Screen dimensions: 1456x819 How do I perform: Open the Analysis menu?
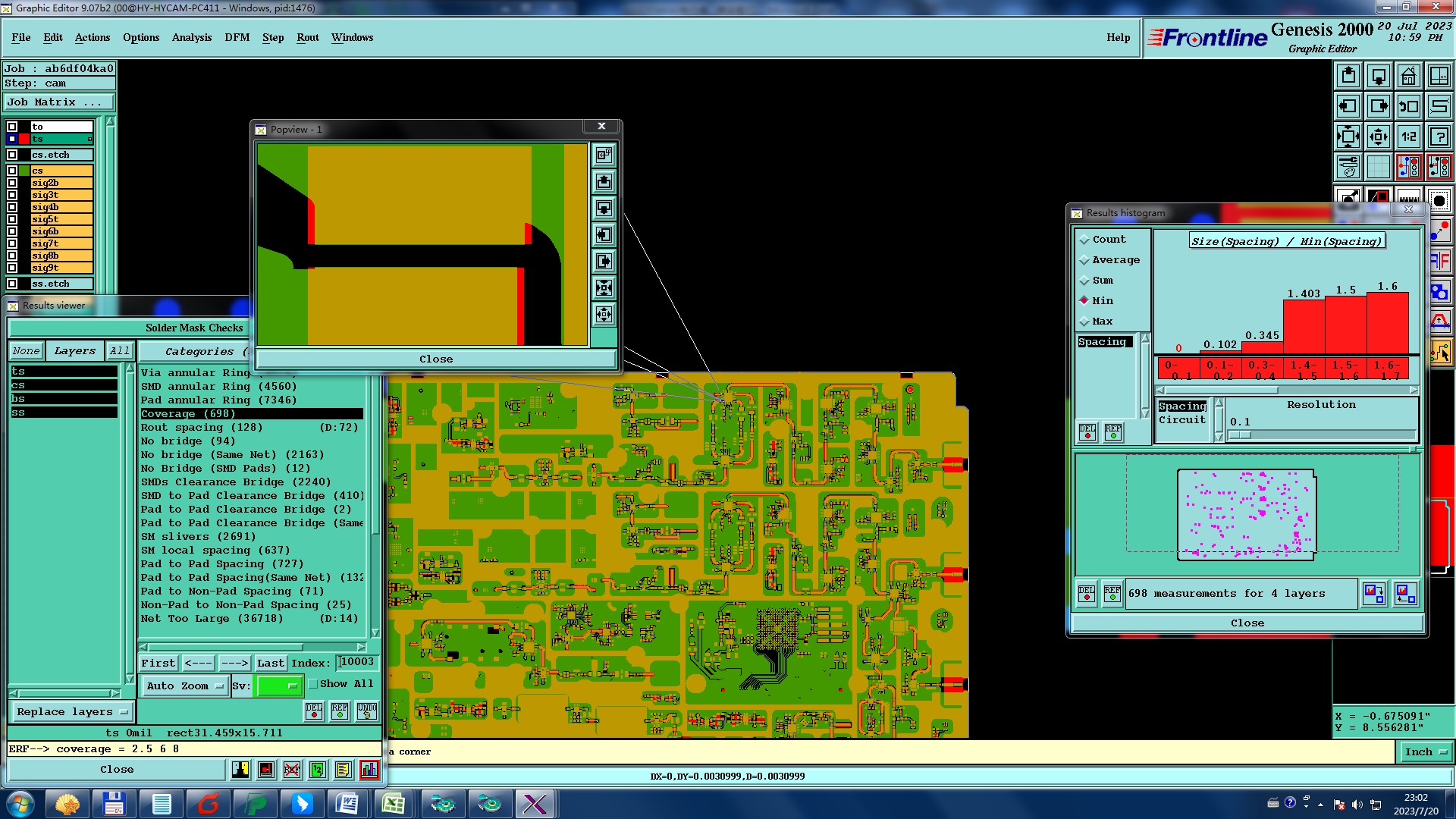pos(191,37)
